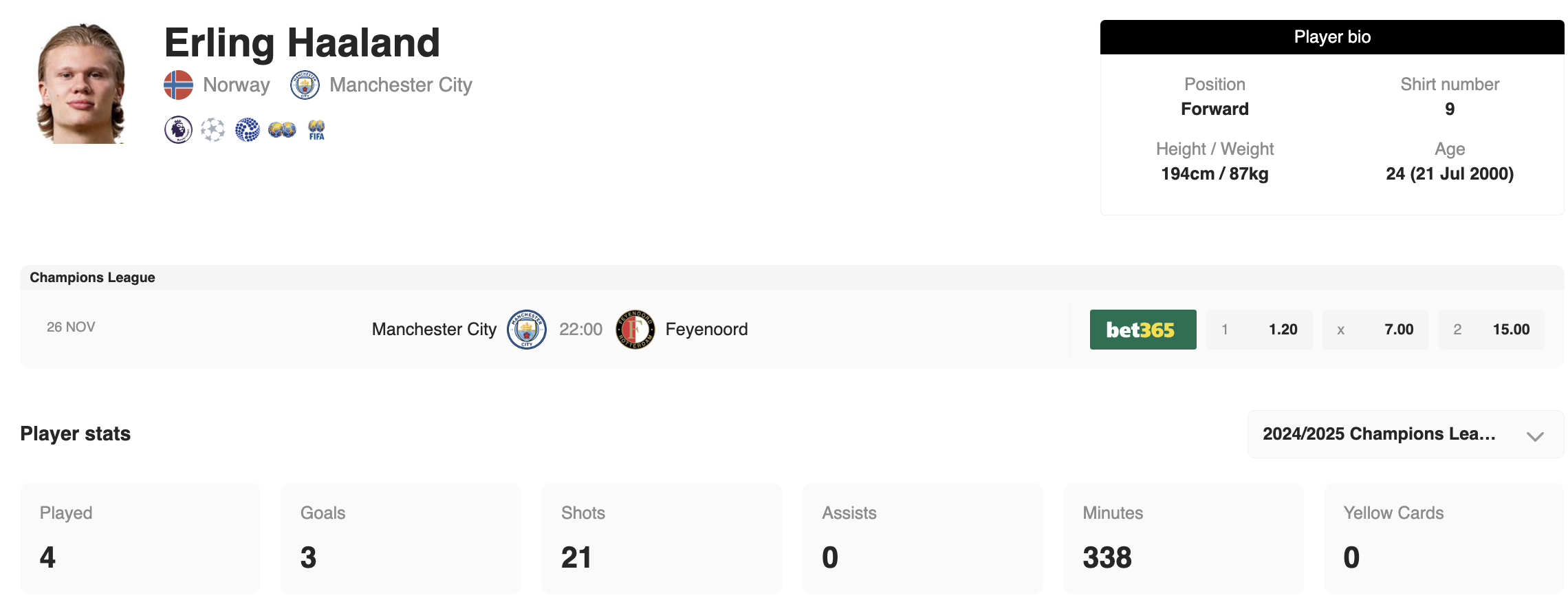Expand the 2024/2025 Champions League season dropdown
Screen dimensions: 1568x600
click(1379, 434)
